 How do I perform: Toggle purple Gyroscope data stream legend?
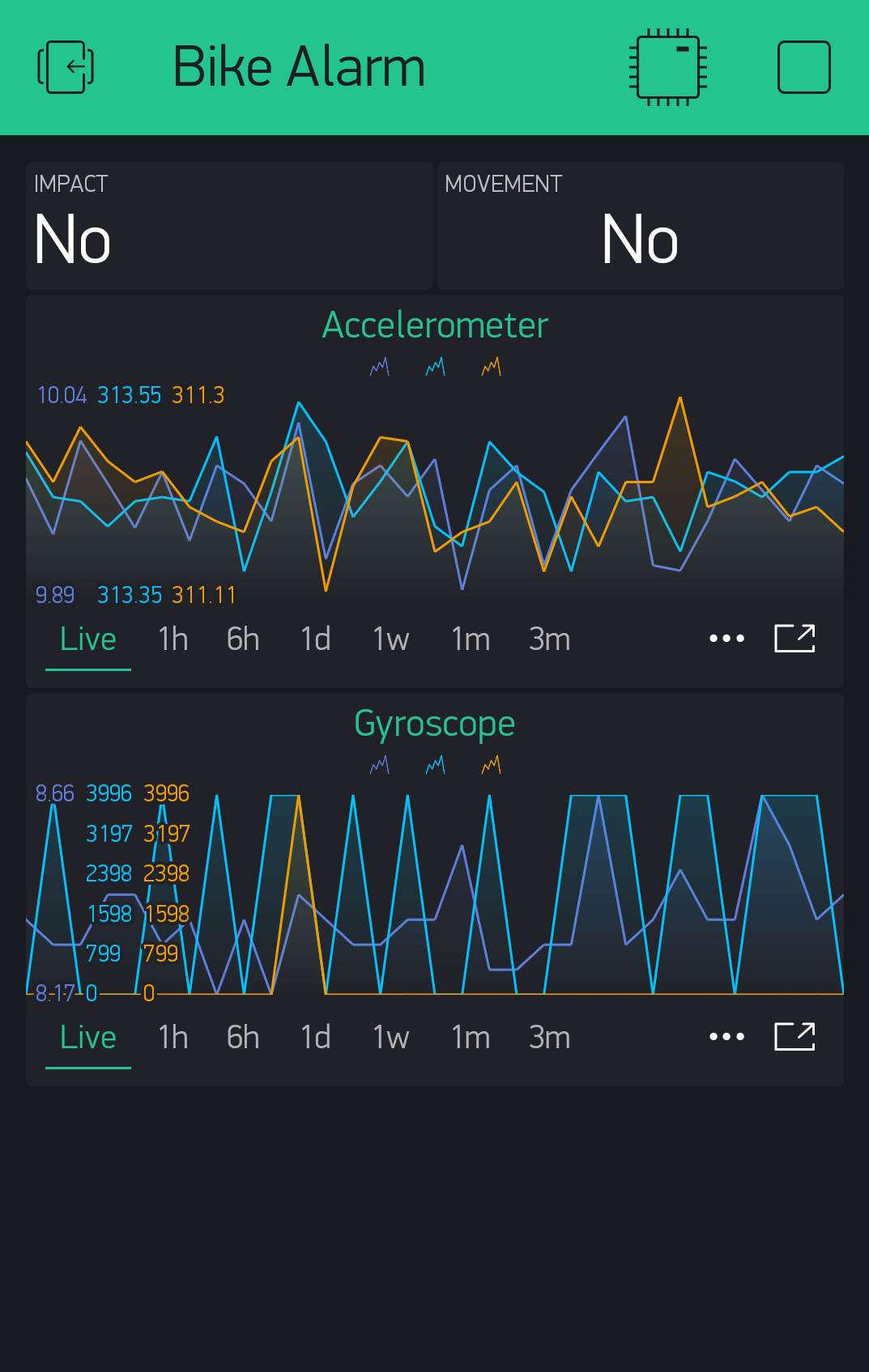[x=380, y=765]
